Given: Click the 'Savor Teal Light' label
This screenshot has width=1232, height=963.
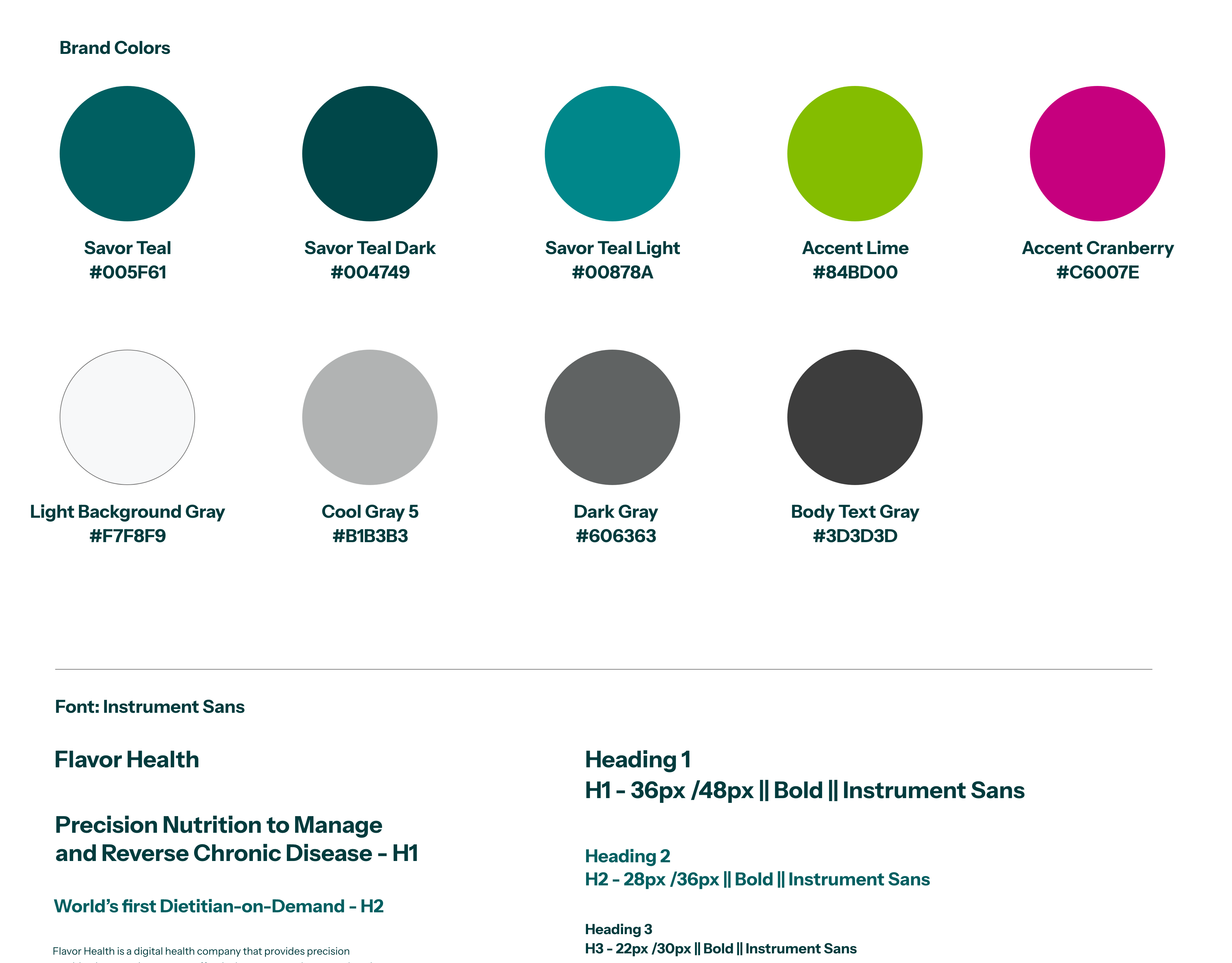Looking at the screenshot, I should (612, 248).
